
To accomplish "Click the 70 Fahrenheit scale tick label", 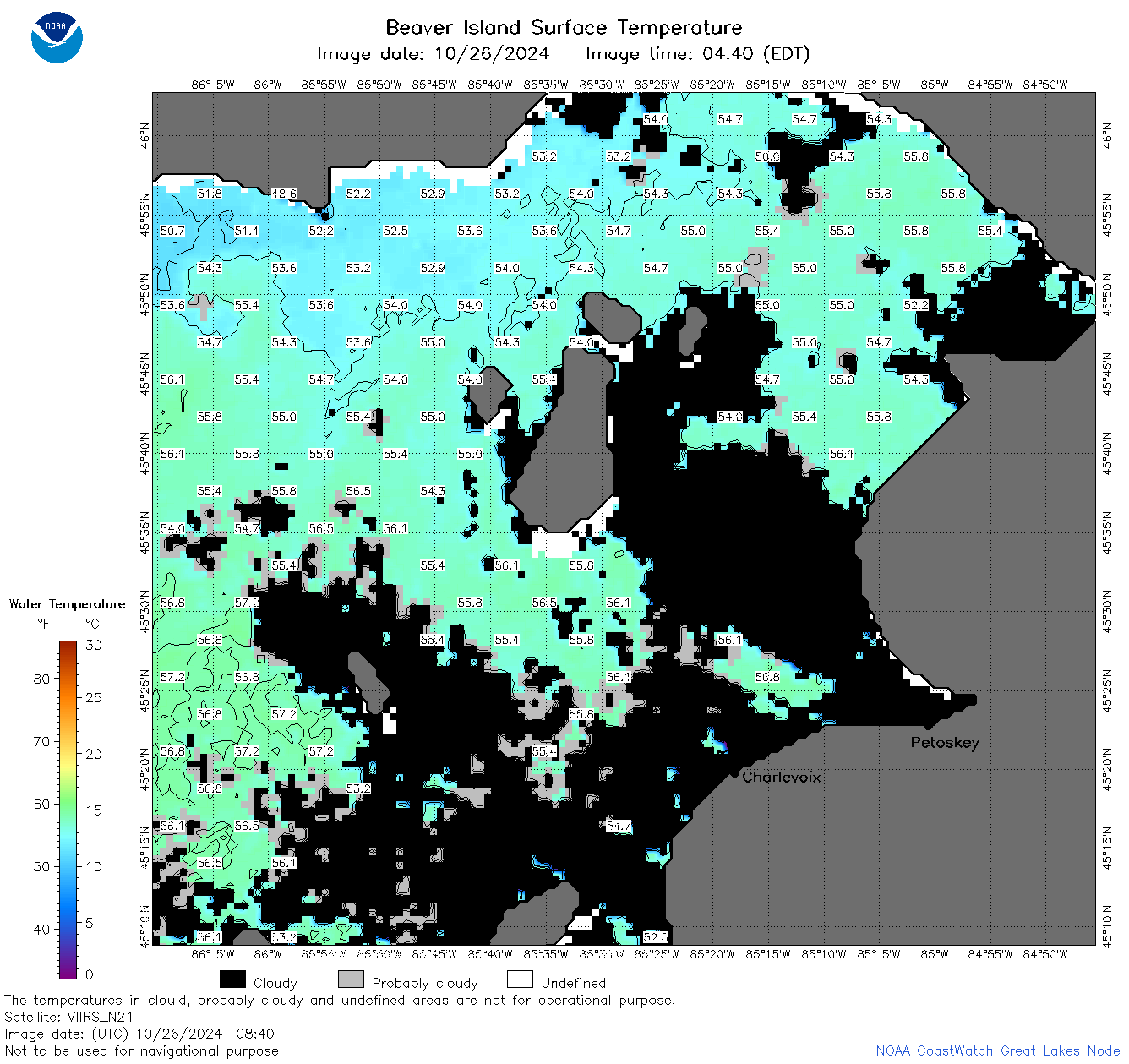I will 41,741.
